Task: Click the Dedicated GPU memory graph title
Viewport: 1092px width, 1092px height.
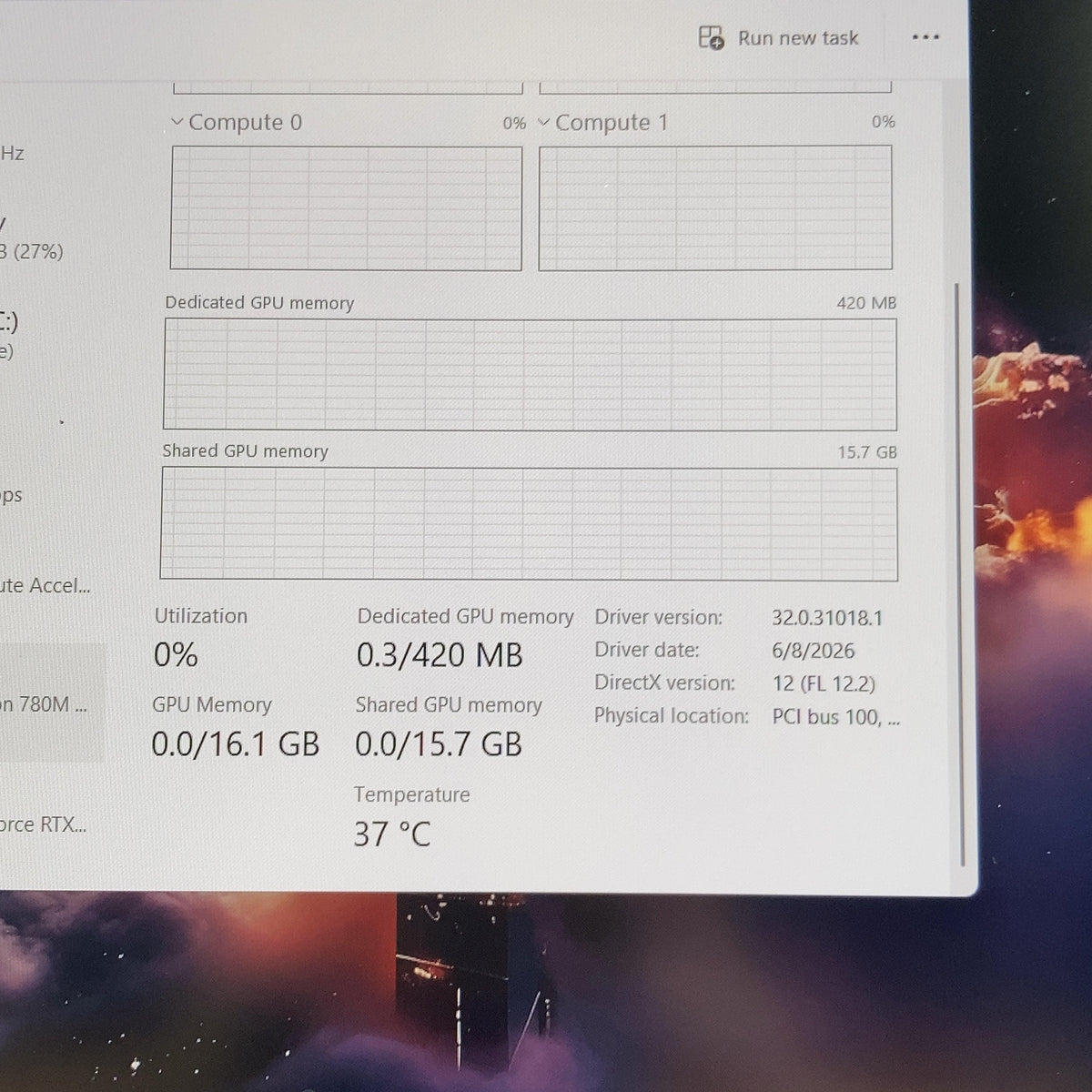Action: tap(259, 303)
